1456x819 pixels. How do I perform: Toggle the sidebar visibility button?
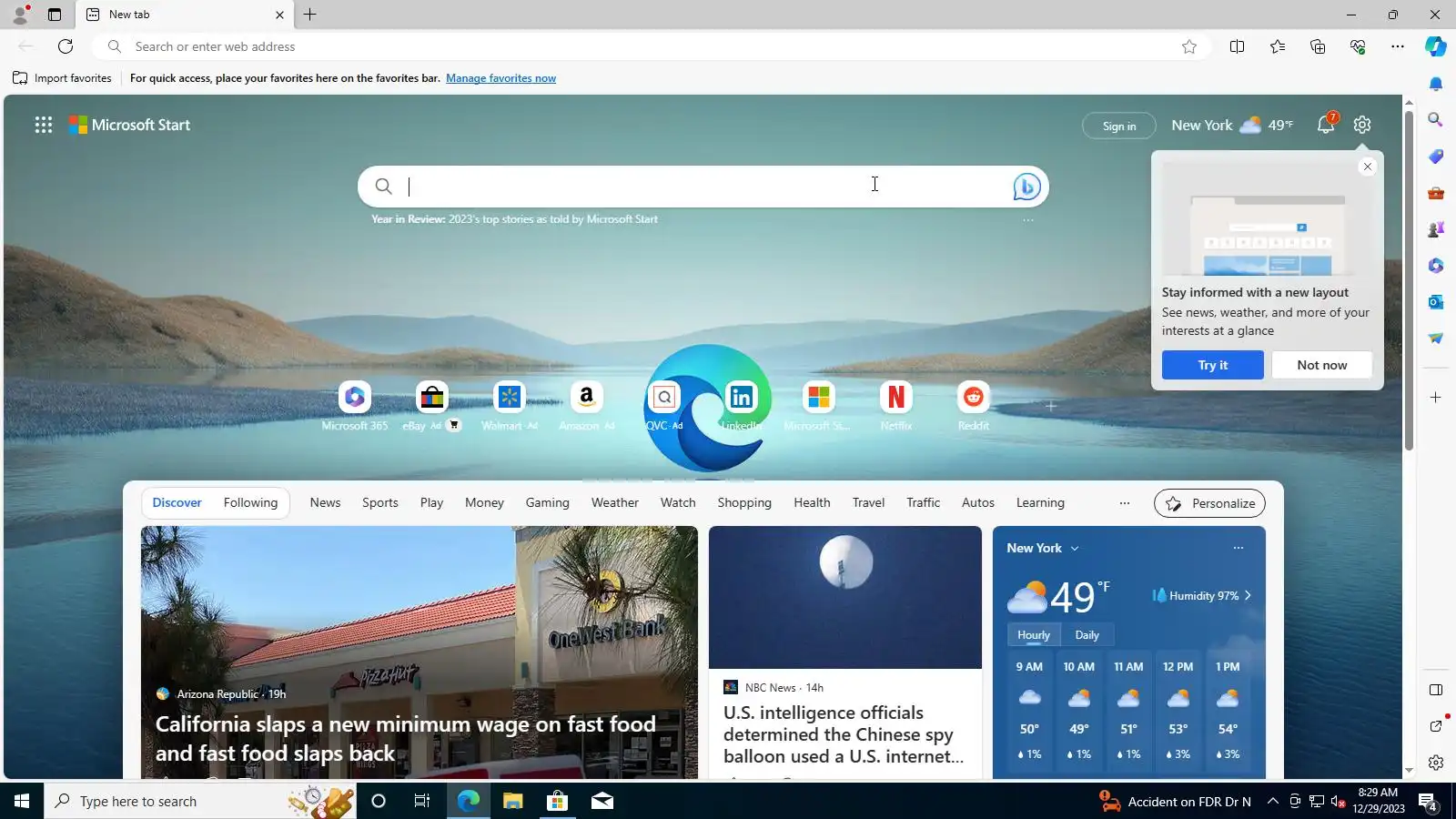(1435, 690)
